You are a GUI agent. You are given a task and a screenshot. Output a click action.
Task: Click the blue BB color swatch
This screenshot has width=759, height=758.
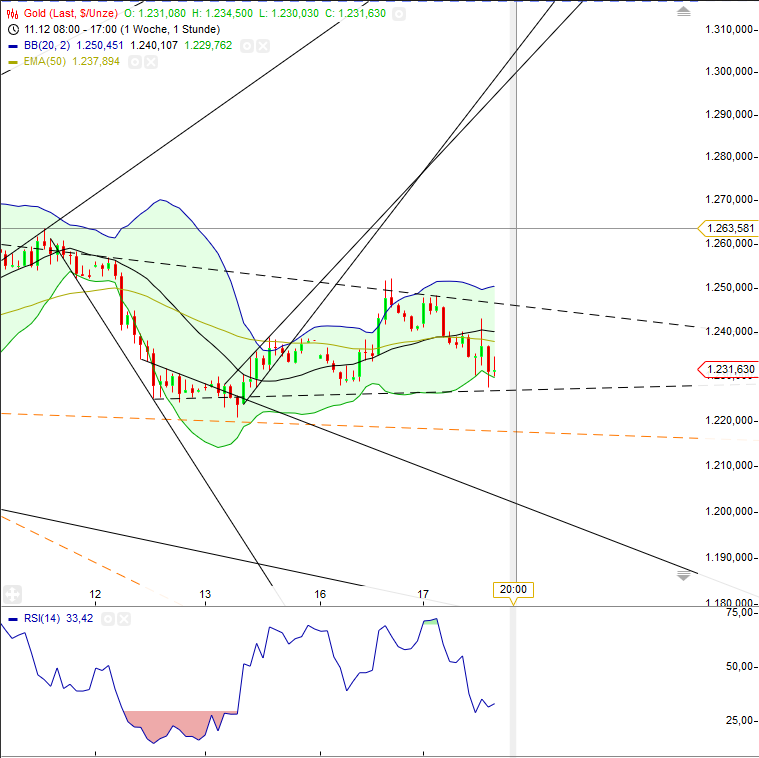13,46
